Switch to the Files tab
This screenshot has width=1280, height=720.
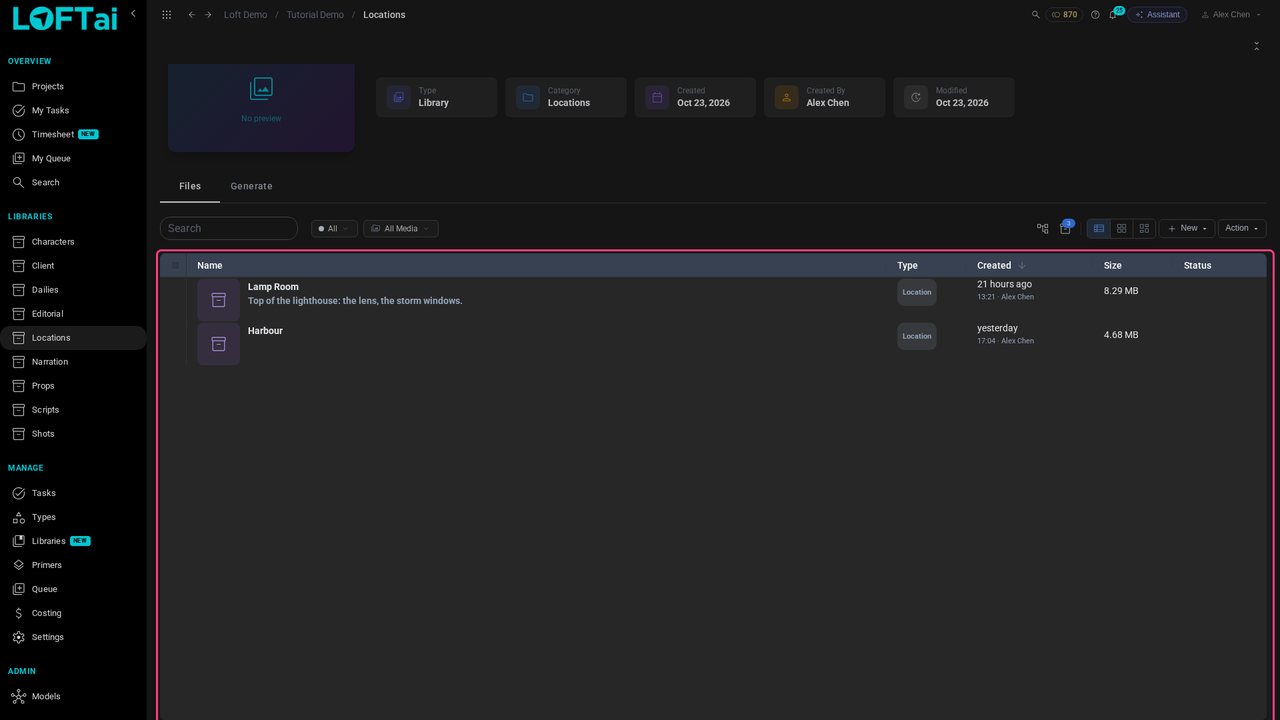pyautogui.click(x=190, y=186)
